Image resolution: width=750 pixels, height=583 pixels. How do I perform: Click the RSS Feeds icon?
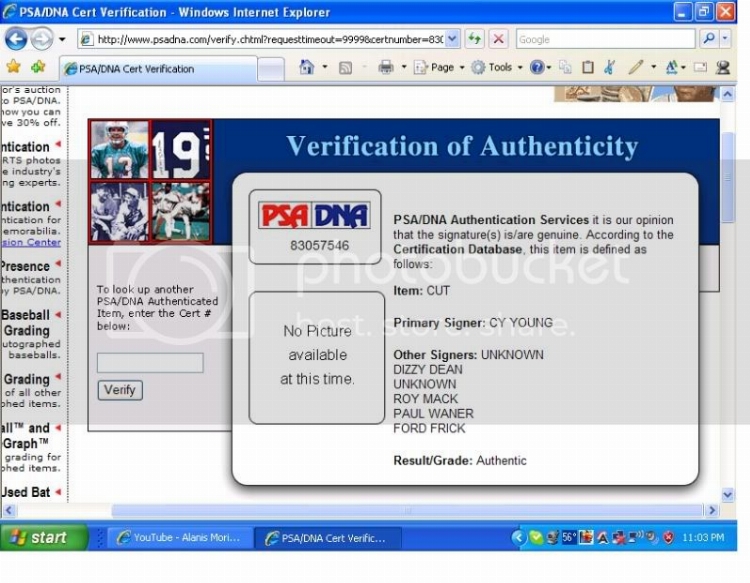tap(345, 68)
